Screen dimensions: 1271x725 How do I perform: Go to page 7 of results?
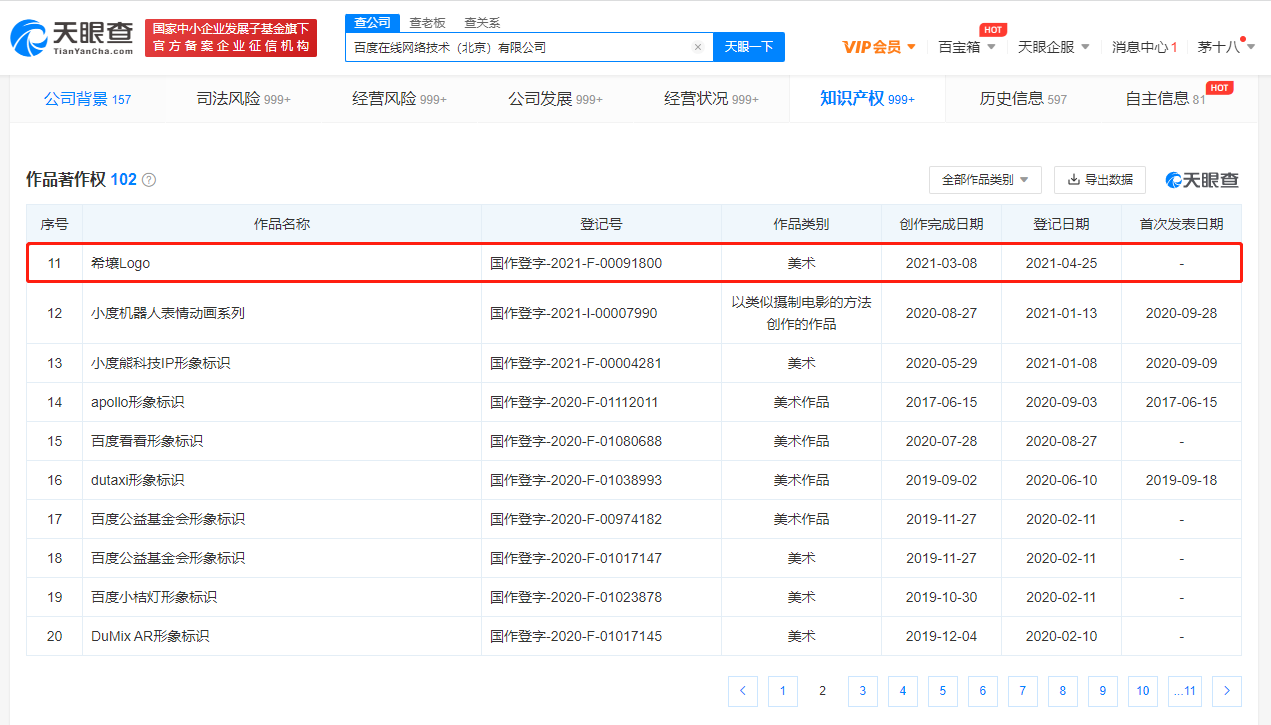[x=1023, y=691]
